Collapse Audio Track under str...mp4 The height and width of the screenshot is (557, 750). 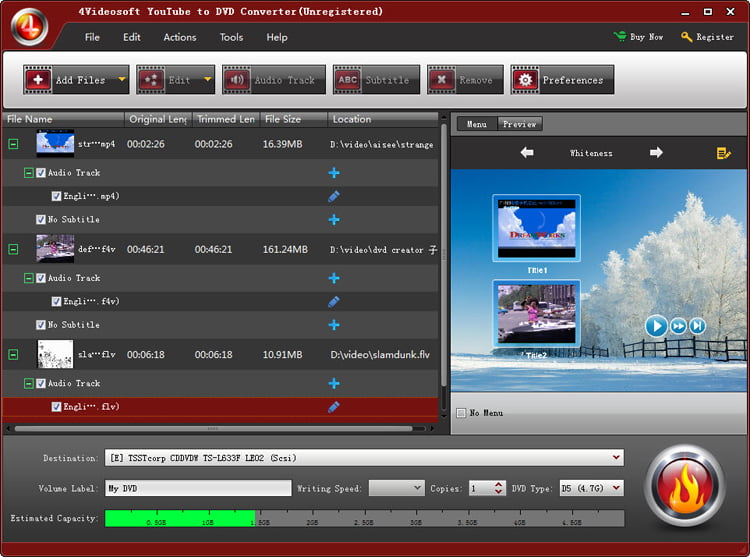tap(29, 173)
